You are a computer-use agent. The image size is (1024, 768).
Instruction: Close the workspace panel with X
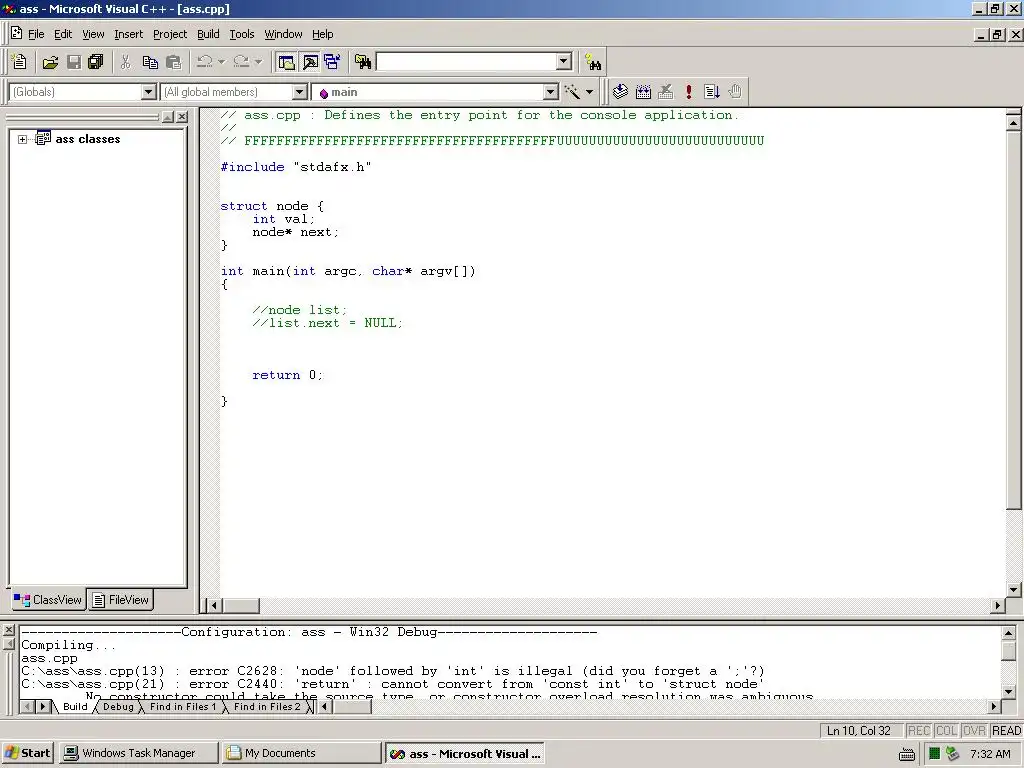pos(182,117)
